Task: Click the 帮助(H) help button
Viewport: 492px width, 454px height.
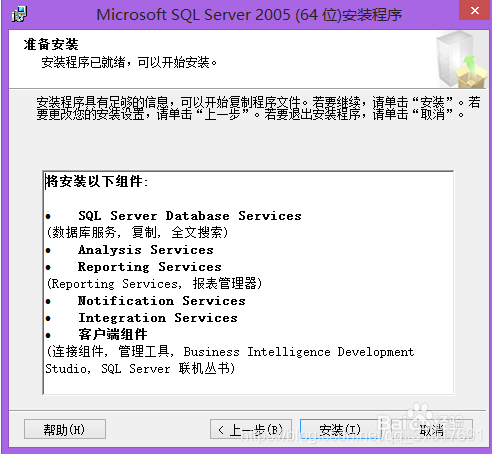Action: (65, 429)
